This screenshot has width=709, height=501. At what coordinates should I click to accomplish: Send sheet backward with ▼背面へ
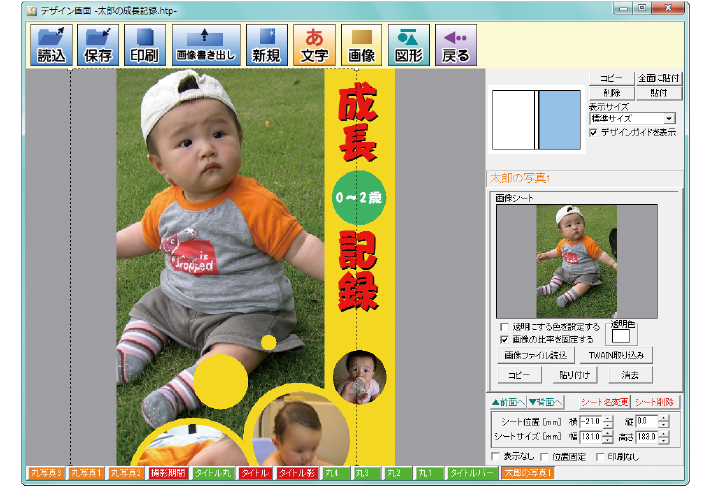(x=545, y=402)
